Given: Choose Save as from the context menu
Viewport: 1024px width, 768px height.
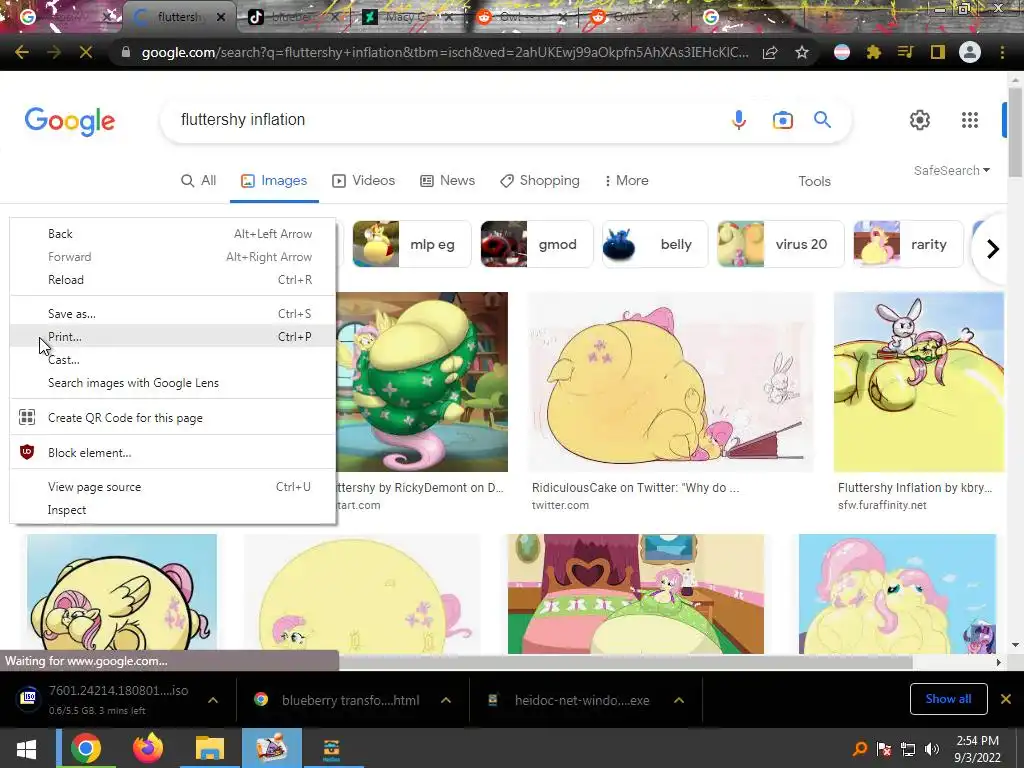Looking at the screenshot, I should point(173,313).
